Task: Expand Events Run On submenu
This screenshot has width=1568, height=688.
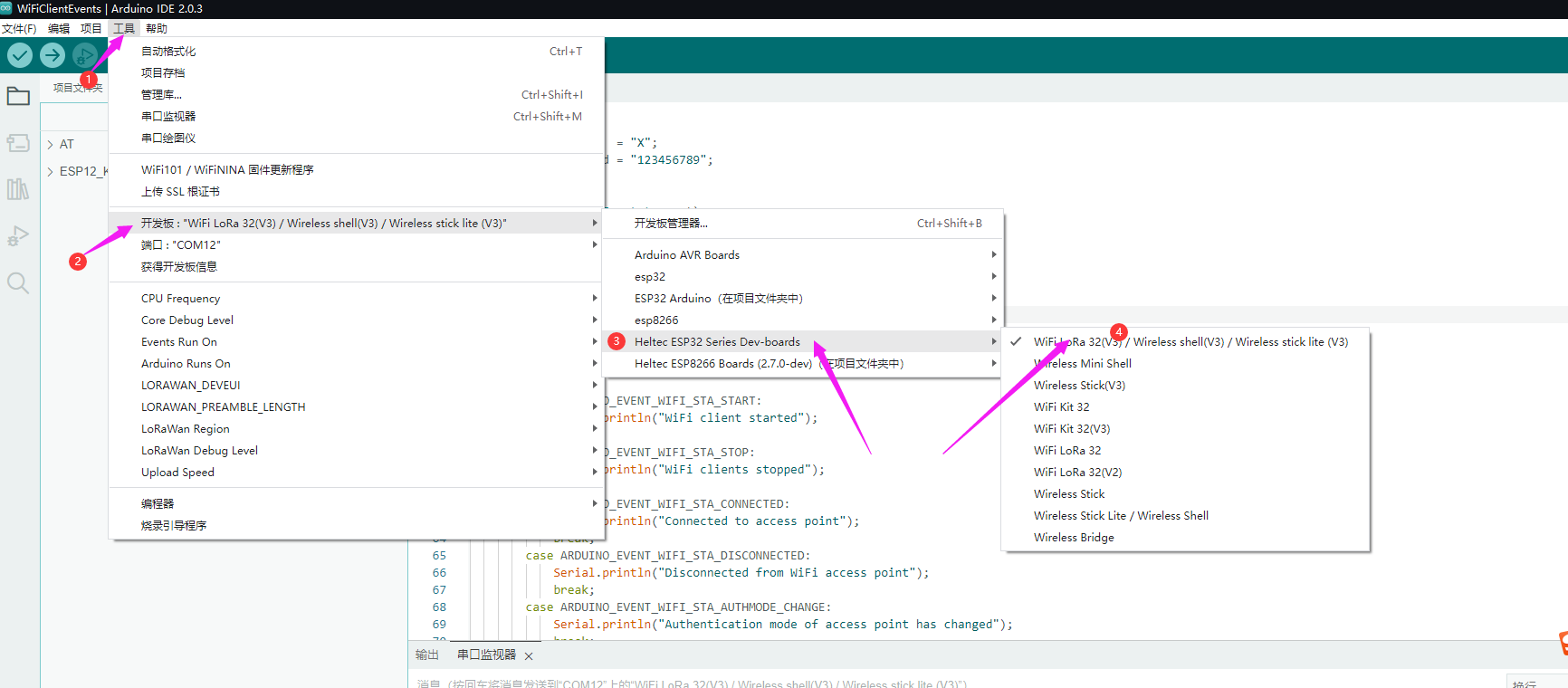Action: point(357,342)
